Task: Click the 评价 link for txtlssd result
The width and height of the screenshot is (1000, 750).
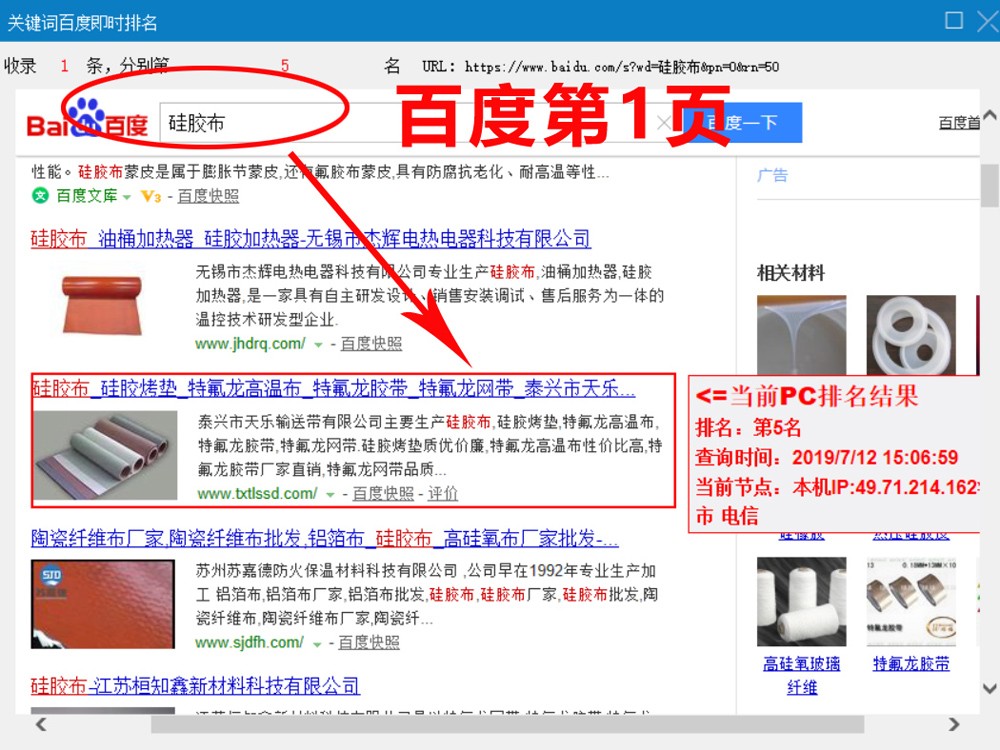Action: (x=443, y=494)
